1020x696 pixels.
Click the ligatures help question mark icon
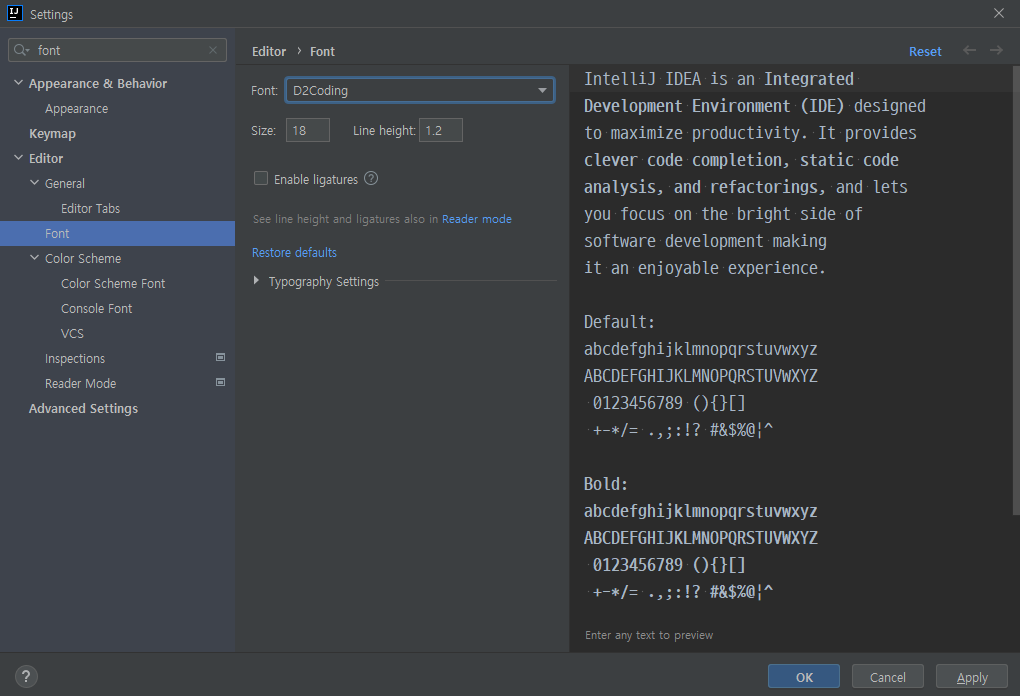[x=371, y=178]
